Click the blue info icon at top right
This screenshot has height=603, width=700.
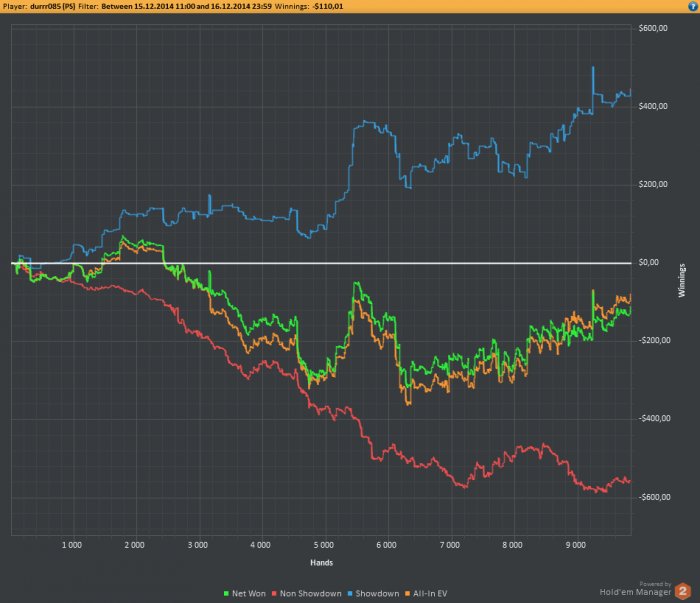(x=693, y=6)
